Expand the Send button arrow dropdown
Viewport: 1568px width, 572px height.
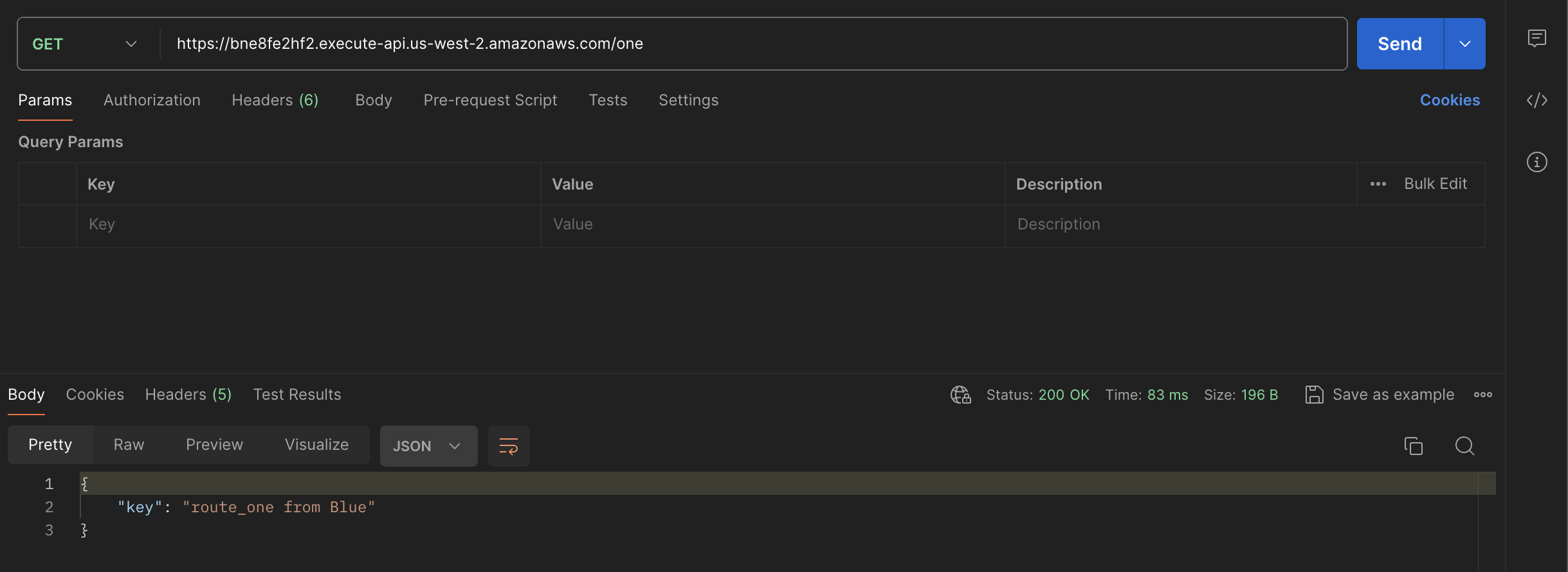point(1464,44)
